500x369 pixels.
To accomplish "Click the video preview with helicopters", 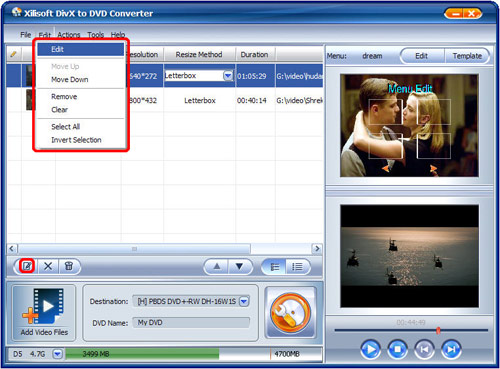I will [x=409, y=256].
